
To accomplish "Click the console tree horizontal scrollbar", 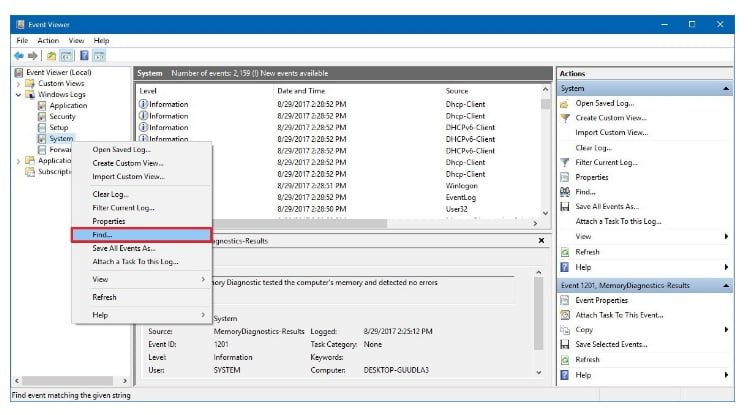I will pyautogui.click(x=70, y=381).
